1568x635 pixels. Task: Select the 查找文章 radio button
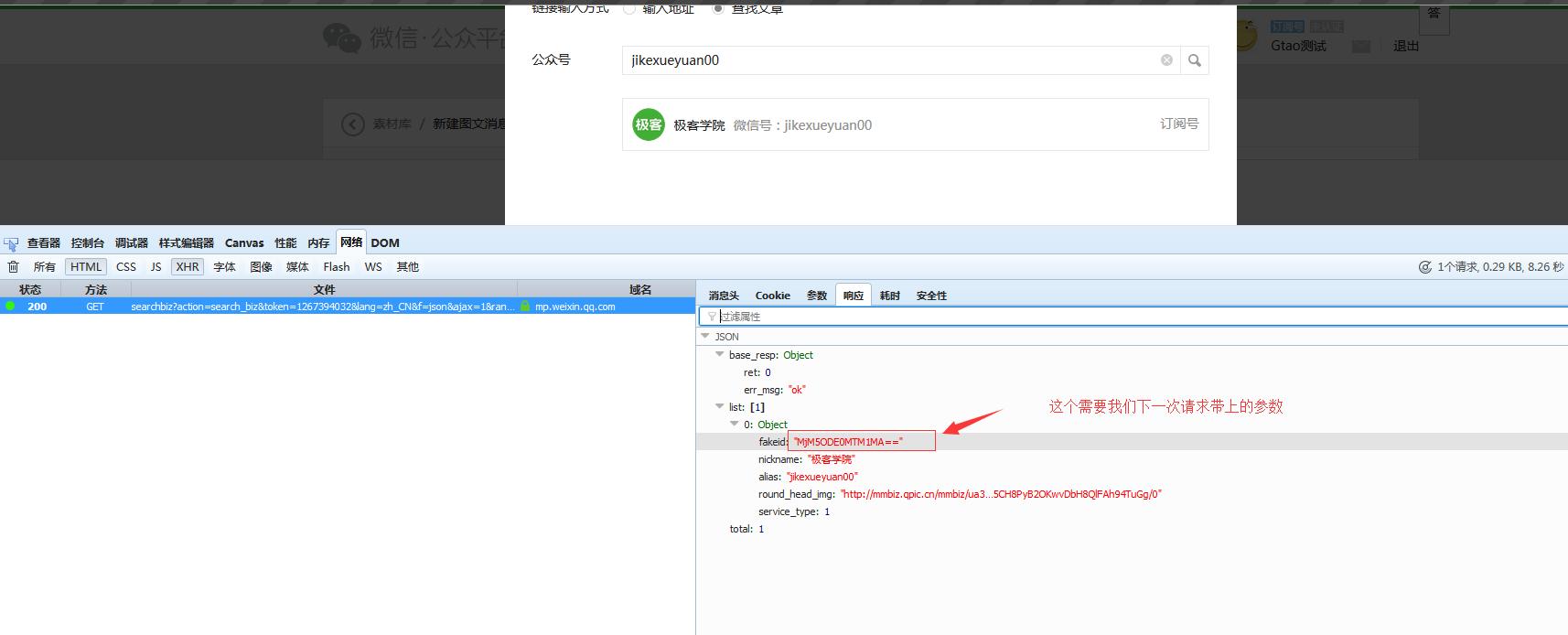tap(718, 8)
